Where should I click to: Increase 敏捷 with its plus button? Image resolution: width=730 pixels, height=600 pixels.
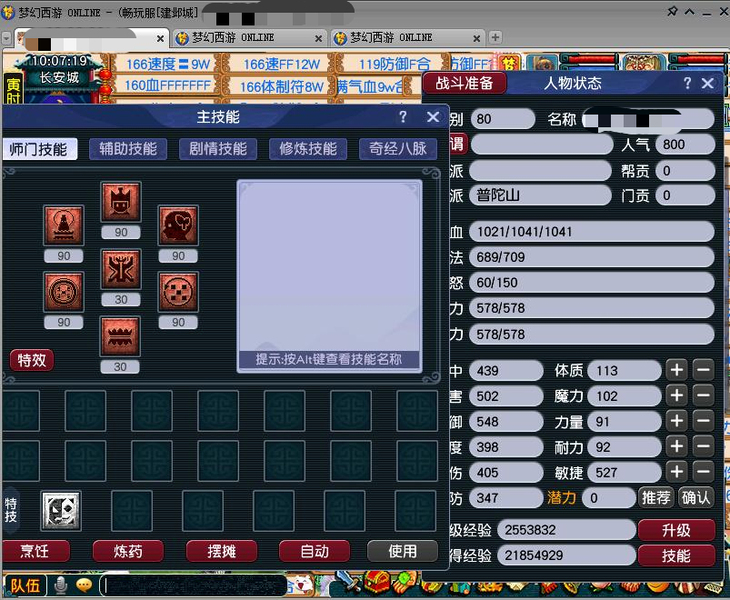677,472
